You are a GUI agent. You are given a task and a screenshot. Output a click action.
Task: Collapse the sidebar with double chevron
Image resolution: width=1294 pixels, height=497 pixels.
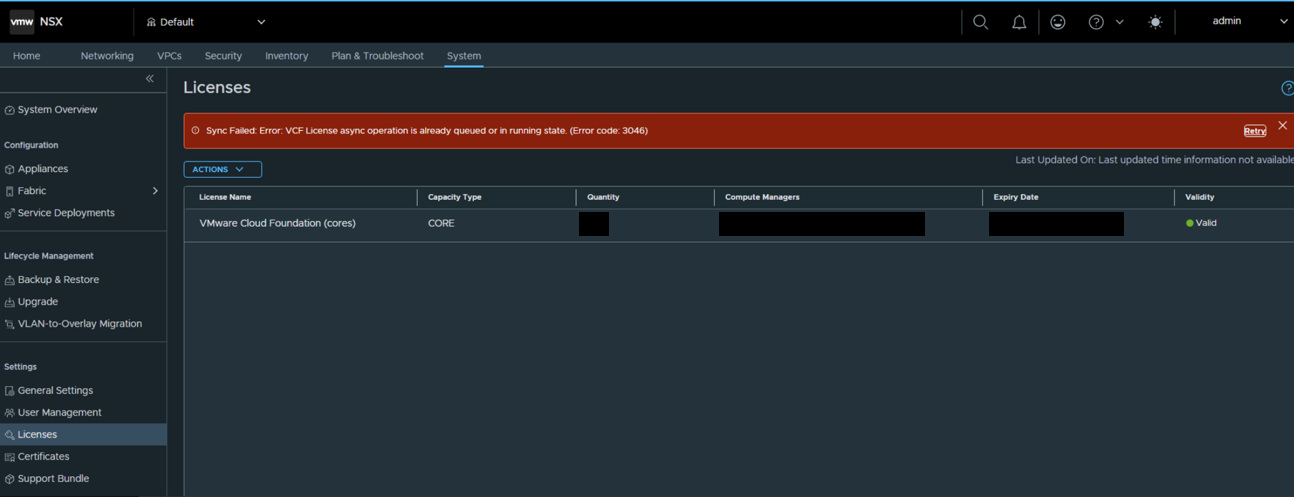click(x=150, y=78)
